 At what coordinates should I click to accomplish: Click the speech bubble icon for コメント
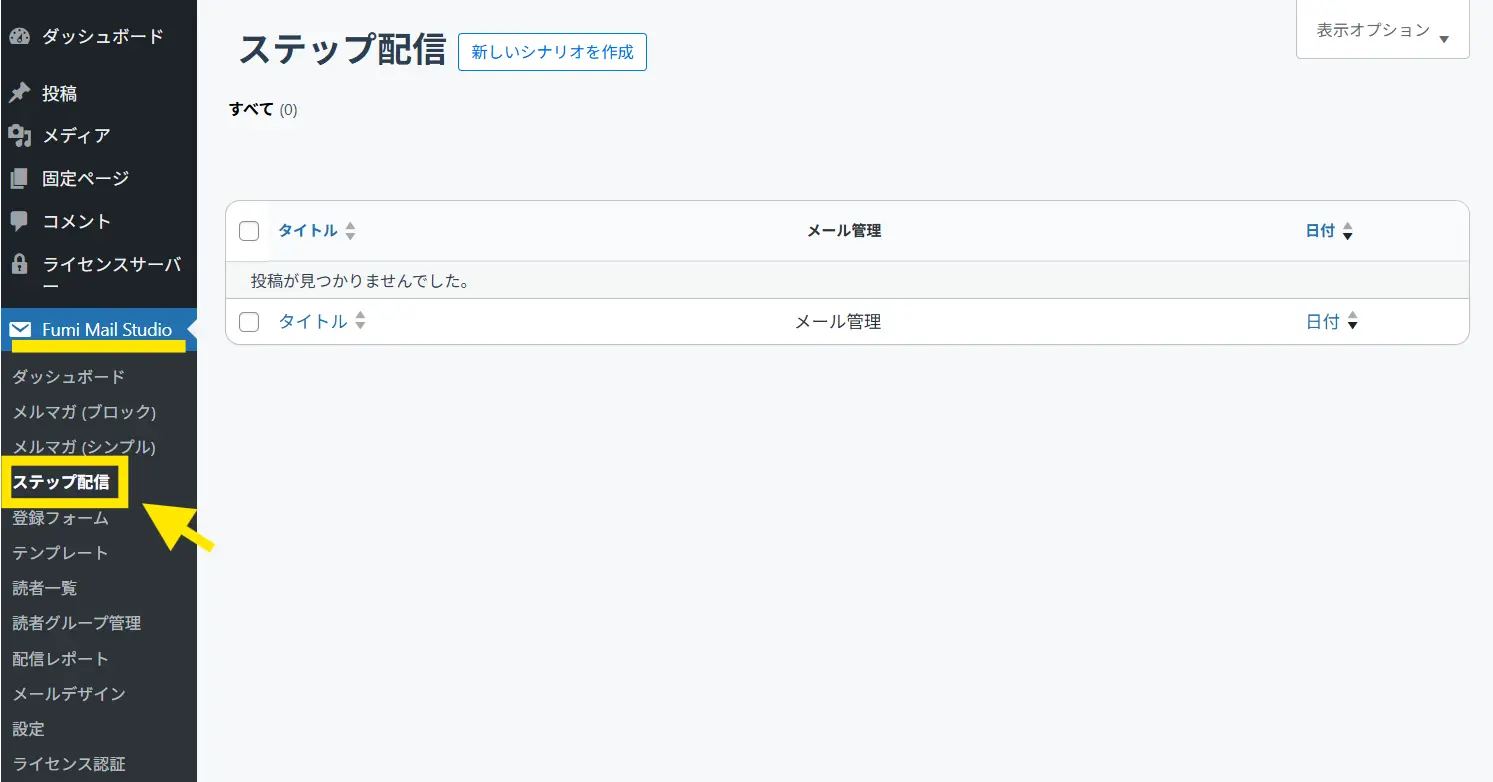click(20, 221)
